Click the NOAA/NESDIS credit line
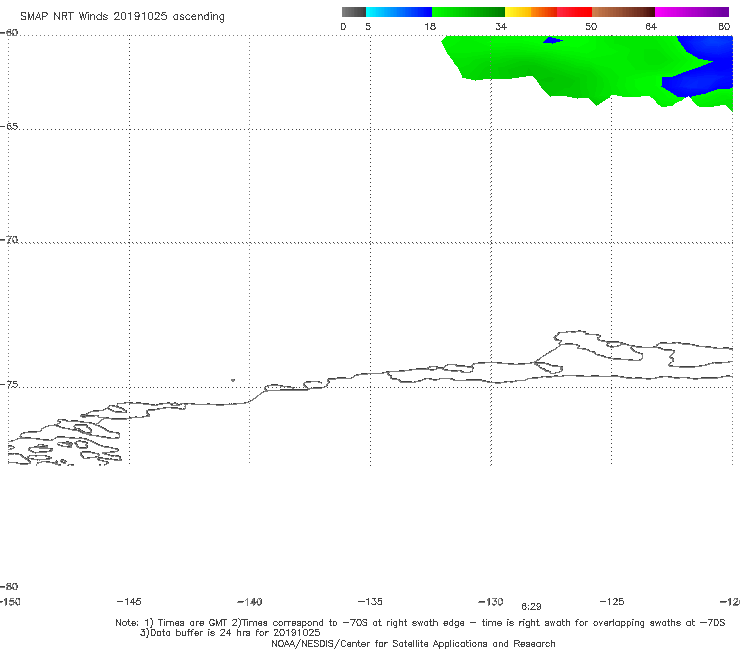This screenshot has width=740, height=650. click(x=413, y=644)
